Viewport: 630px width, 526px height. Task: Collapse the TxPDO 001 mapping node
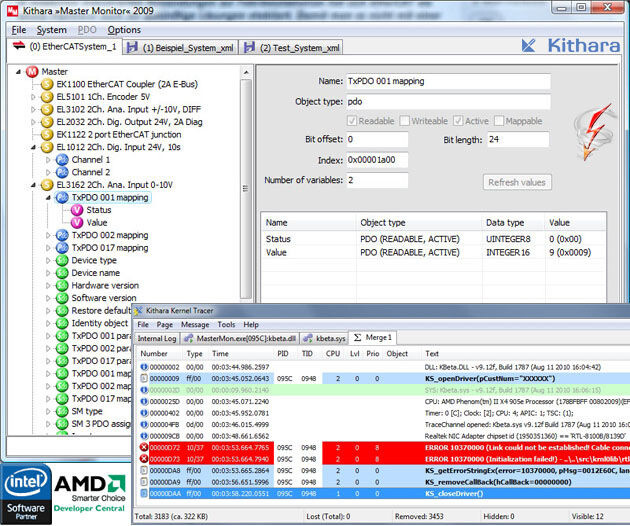(48, 198)
